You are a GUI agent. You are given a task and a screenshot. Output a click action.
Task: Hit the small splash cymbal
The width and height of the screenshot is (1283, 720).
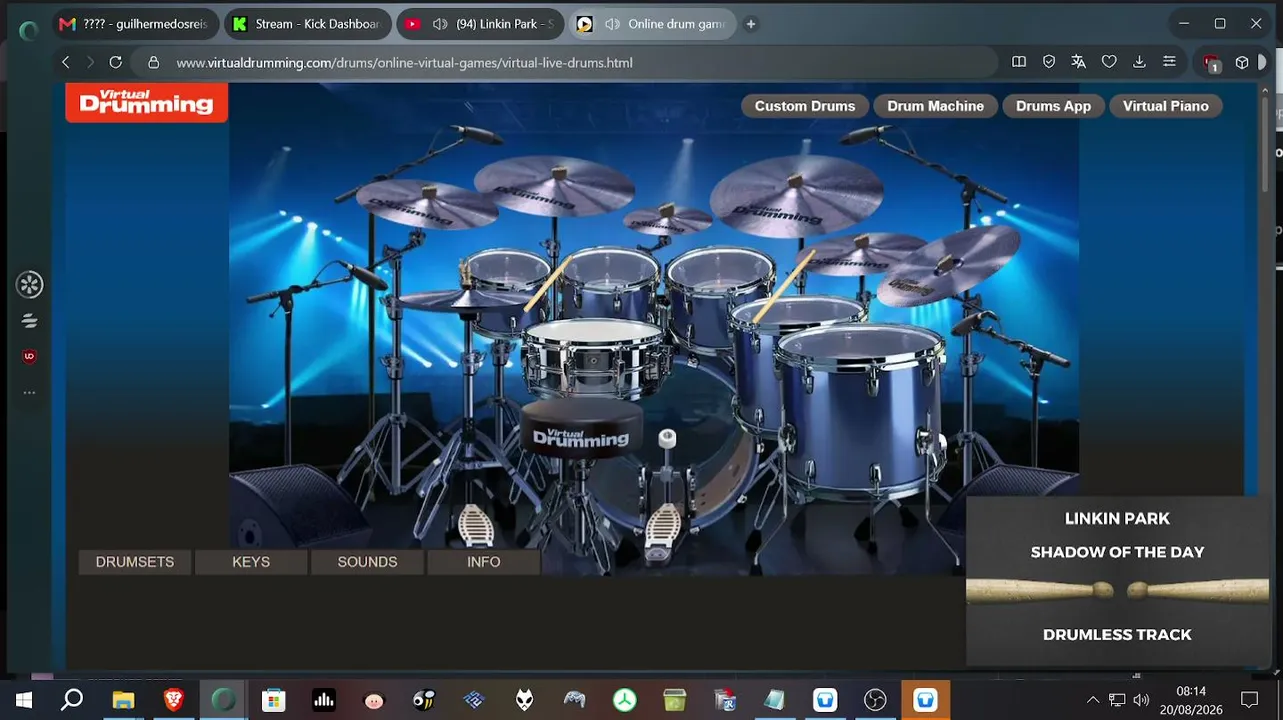tap(667, 219)
